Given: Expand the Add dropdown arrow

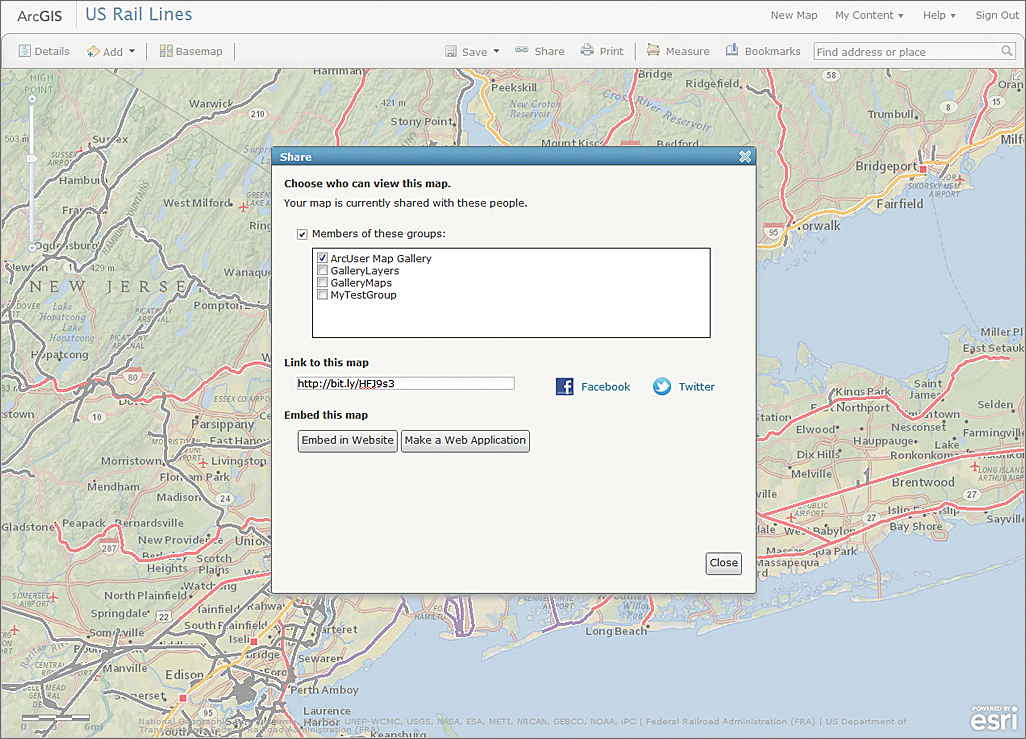Looking at the screenshot, I should pyautogui.click(x=132, y=51).
